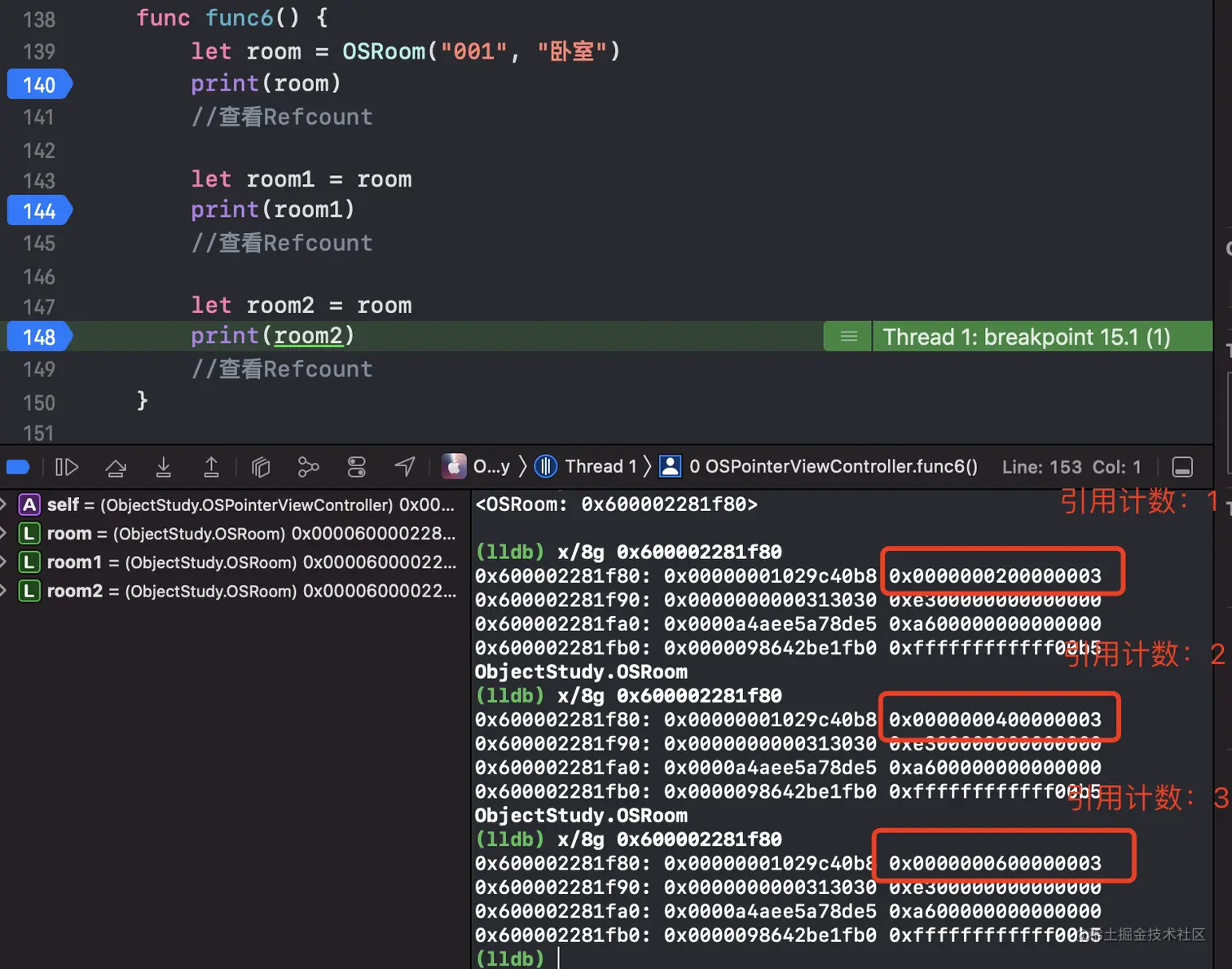Click the Step Into icon
Image resolution: width=1232 pixels, height=969 pixels.
point(164,467)
